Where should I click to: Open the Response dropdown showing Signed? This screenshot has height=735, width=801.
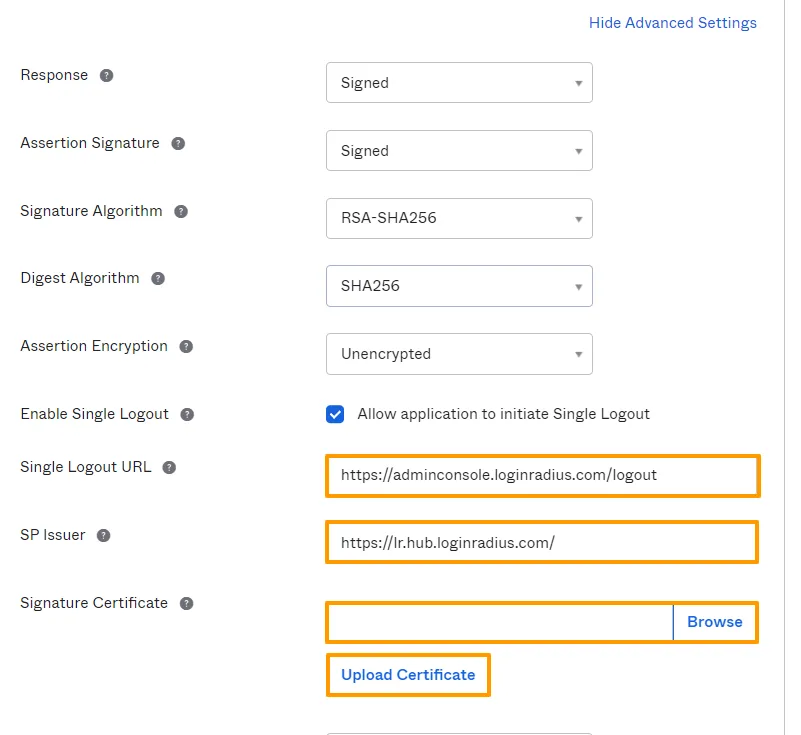coord(459,82)
